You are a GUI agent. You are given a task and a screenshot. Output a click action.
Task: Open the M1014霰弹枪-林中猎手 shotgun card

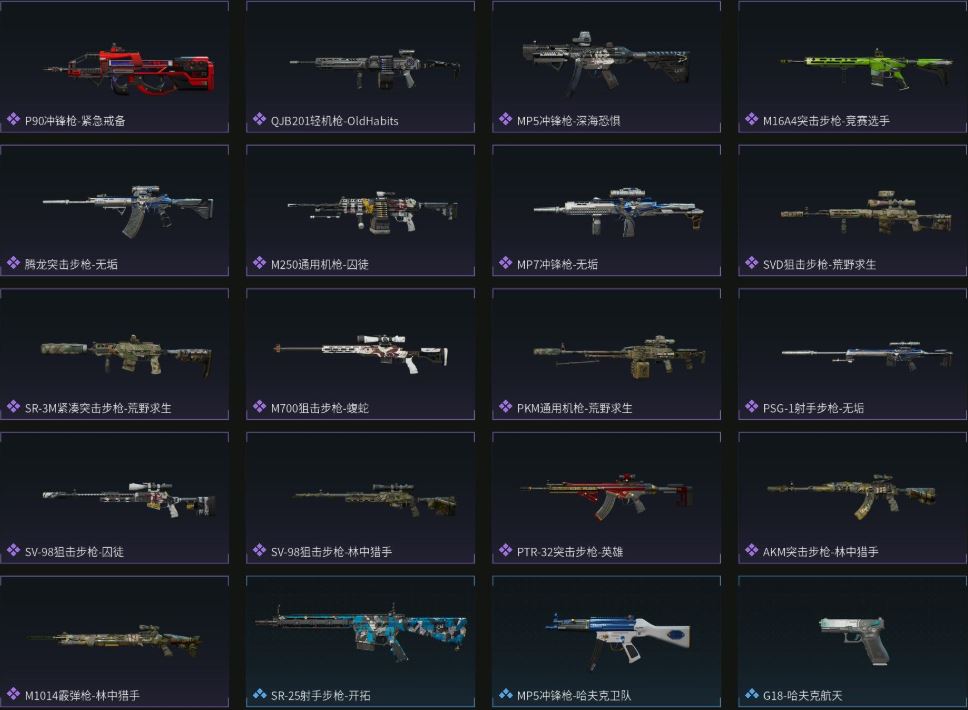tap(114, 641)
